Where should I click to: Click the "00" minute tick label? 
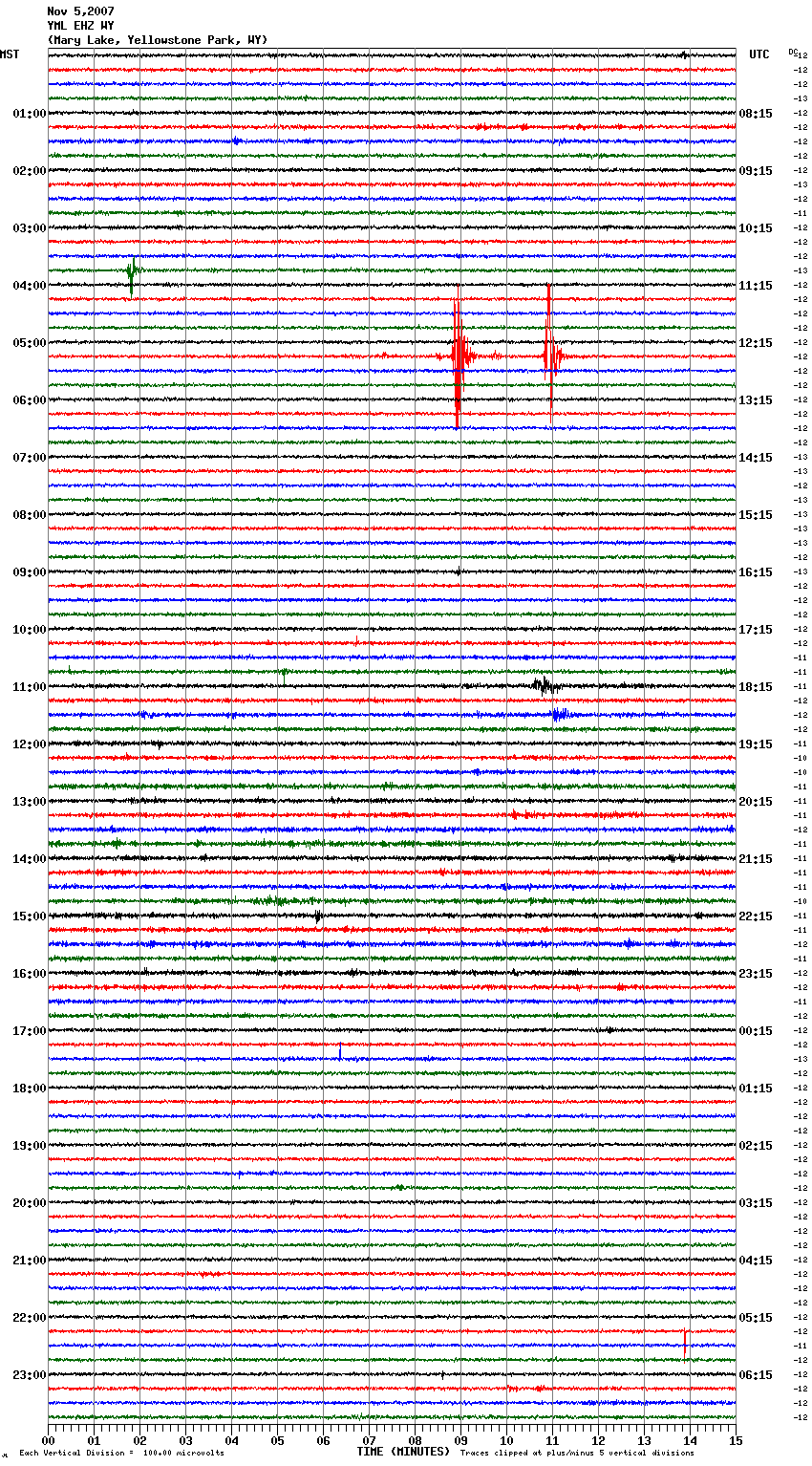pyautogui.click(x=48, y=1440)
